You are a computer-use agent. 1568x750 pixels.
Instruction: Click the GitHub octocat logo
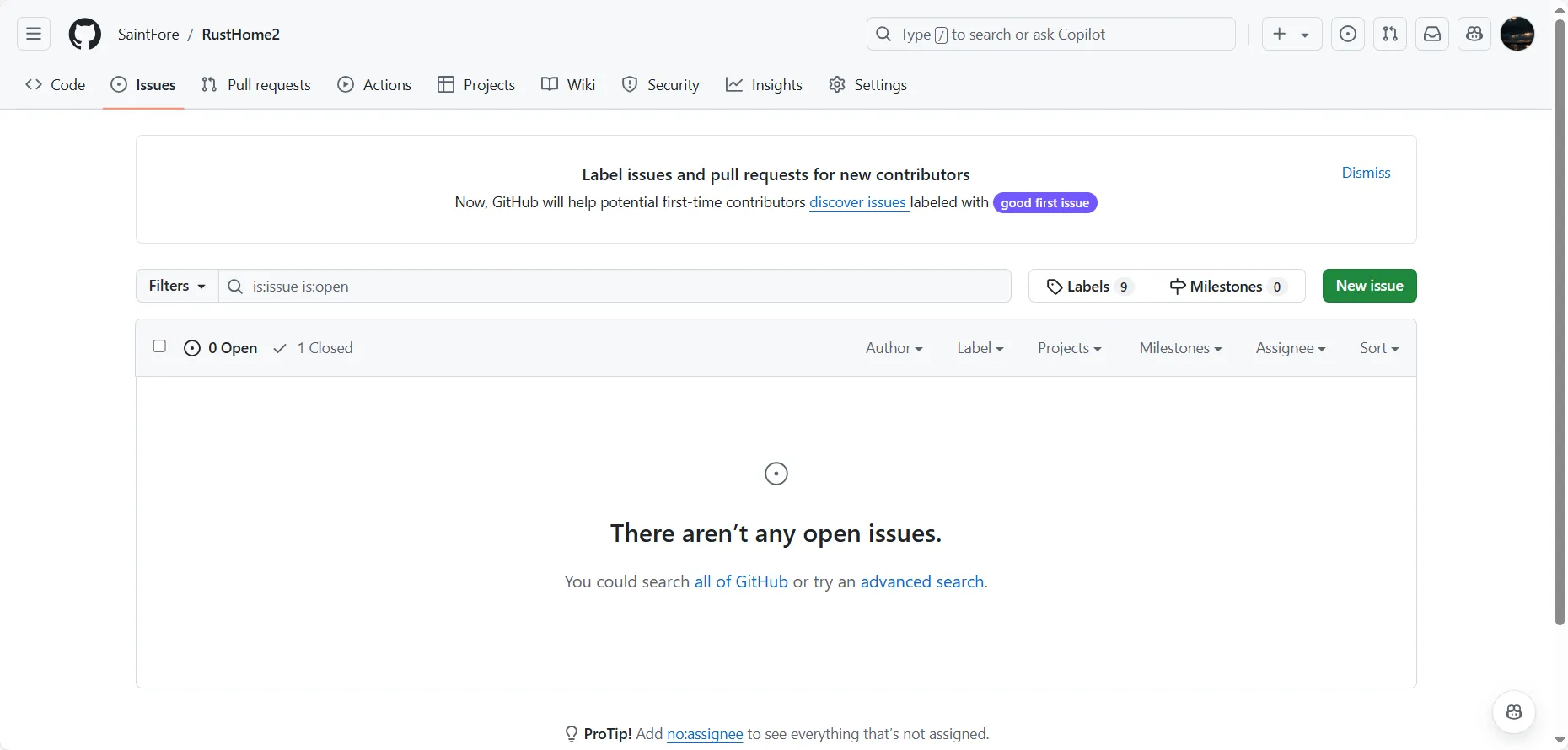pyautogui.click(x=84, y=35)
